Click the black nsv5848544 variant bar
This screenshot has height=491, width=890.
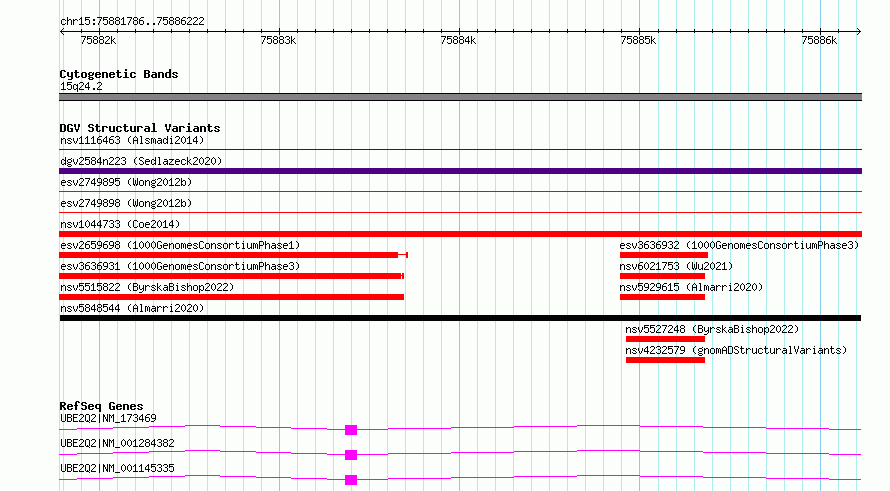(460, 318)
